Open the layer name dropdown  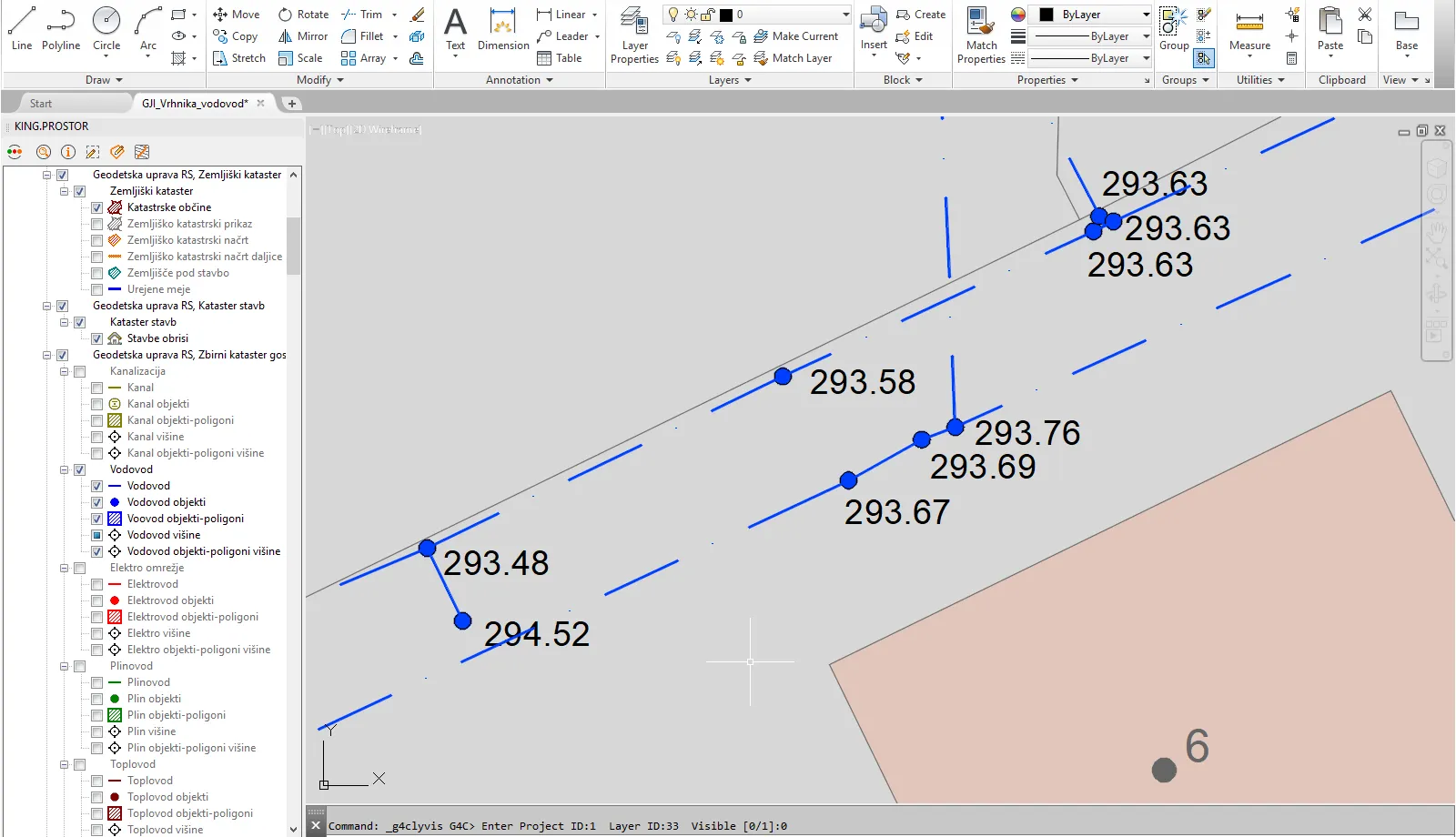tap(845, 15)
